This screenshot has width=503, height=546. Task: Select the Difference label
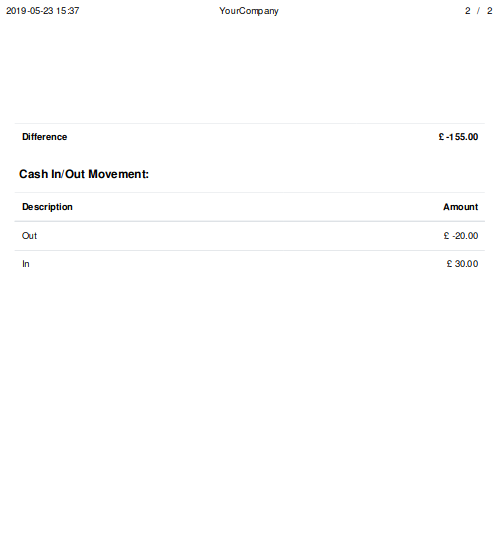tap(45, 137)
